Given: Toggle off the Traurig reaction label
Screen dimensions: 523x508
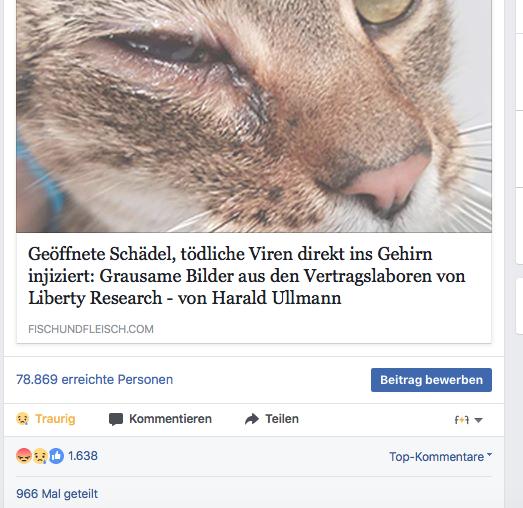Looking at the screenshot, I should click(55, 419).
